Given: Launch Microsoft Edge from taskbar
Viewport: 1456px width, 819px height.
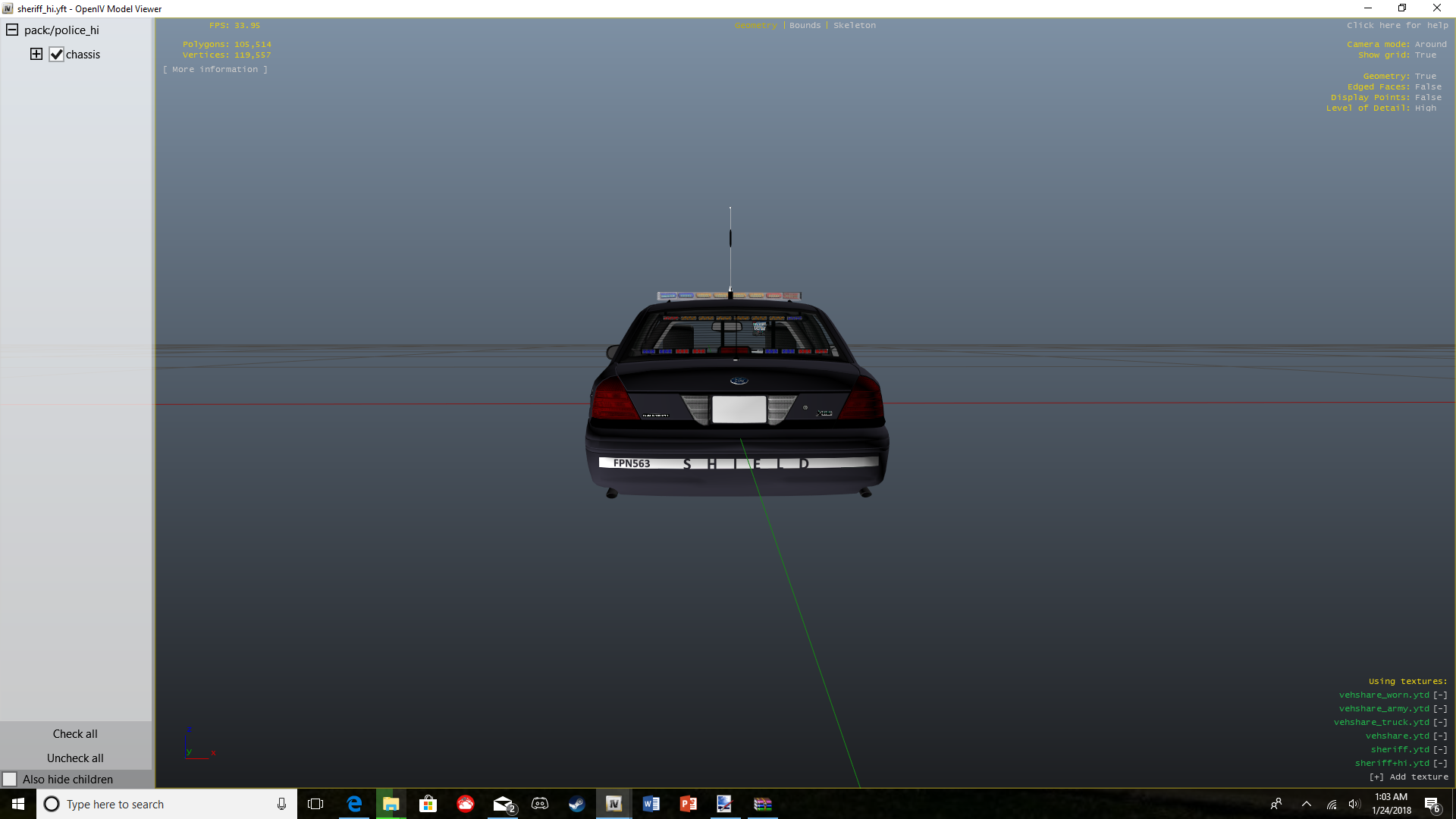Looking at the screenshot, I should click(x=354, y=804).
